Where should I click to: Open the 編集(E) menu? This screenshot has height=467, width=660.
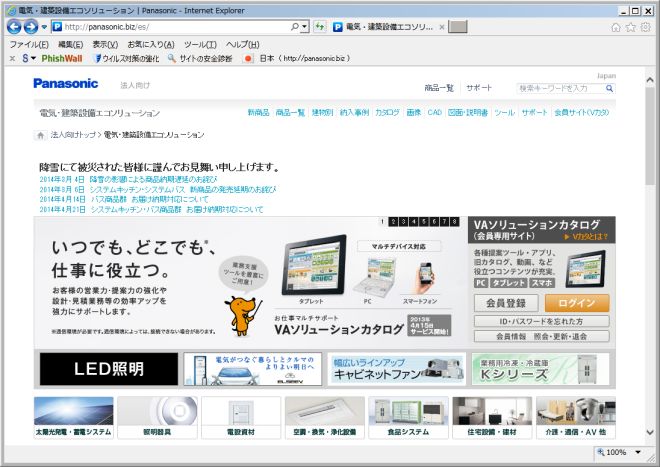click(71, 44)
